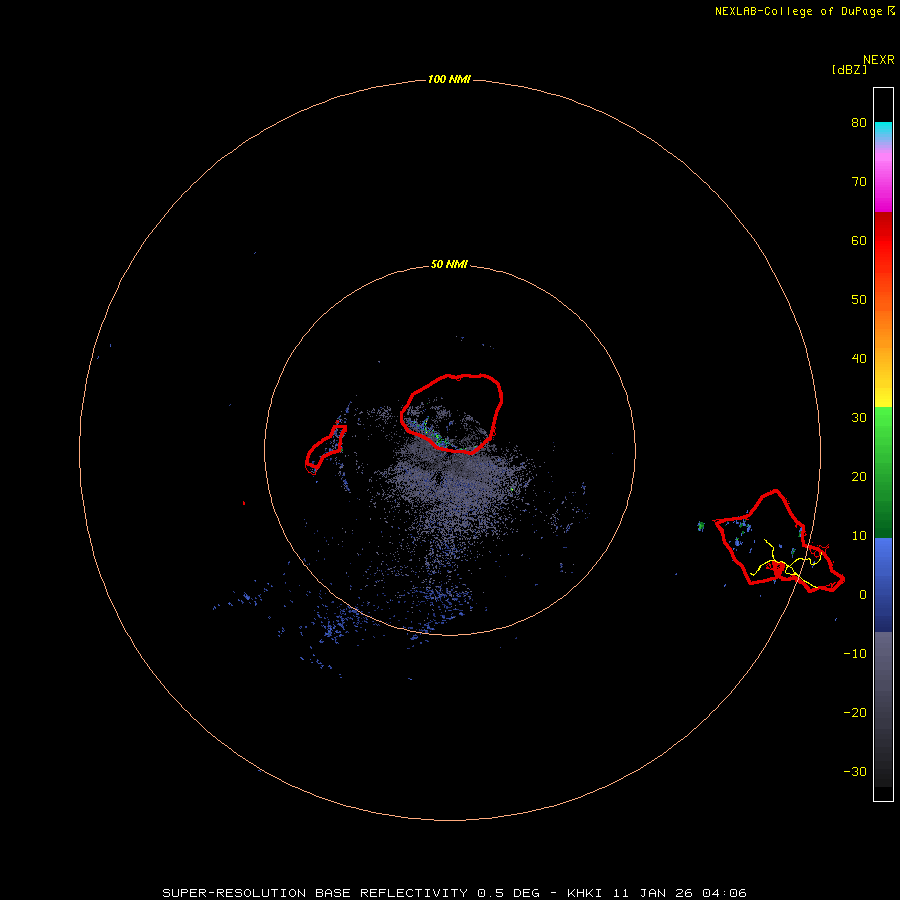Click the 20 dBZ scale label
This screenshot has width=900, height=900.
pyautogui.click(x=859, y=477)
